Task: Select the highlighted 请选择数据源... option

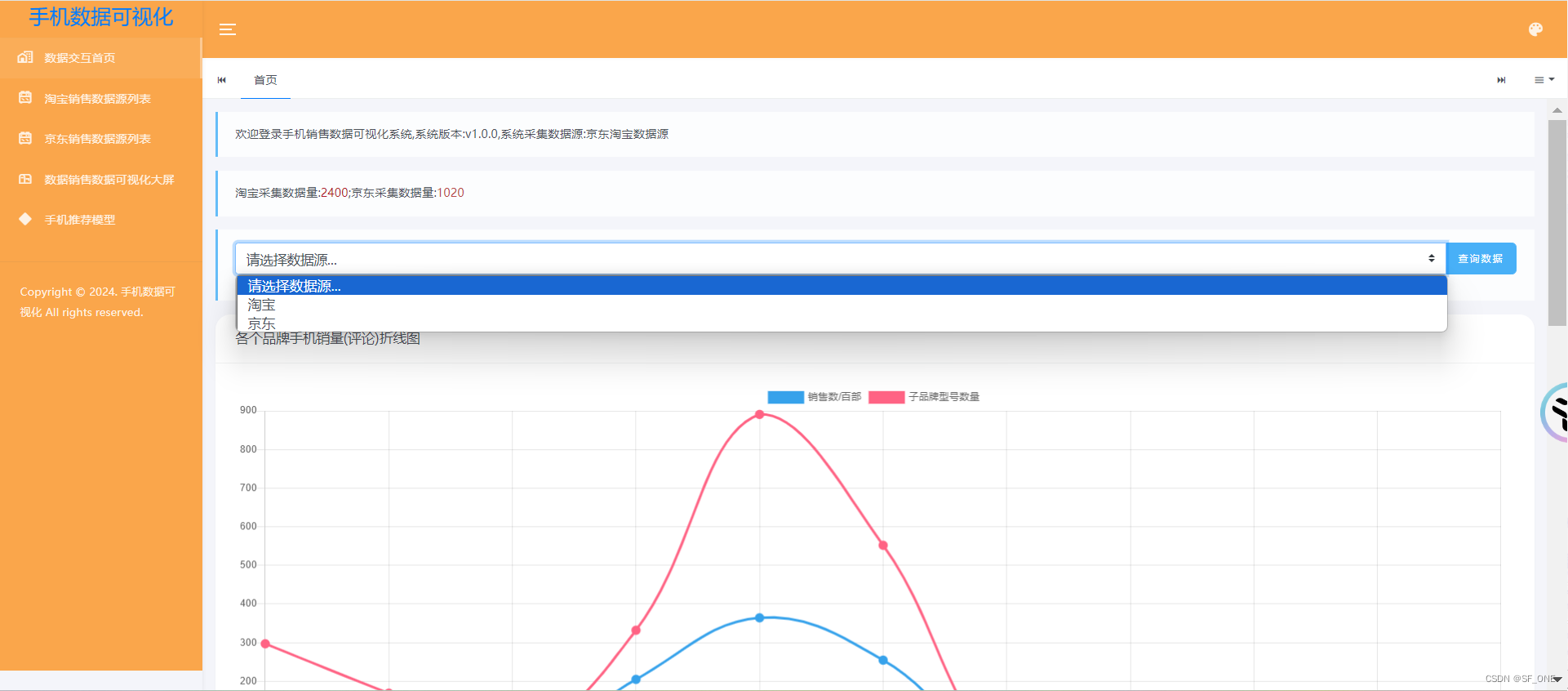Action: (842, 286)
